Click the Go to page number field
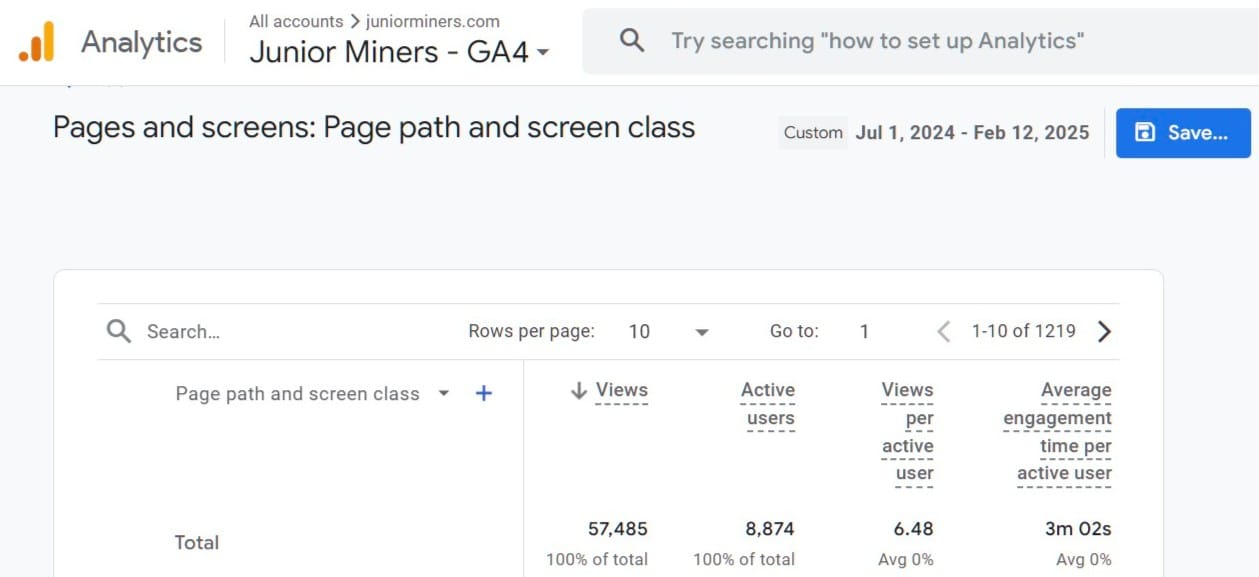This screenshot has width=1259, height=577. [x=865, y=332]
